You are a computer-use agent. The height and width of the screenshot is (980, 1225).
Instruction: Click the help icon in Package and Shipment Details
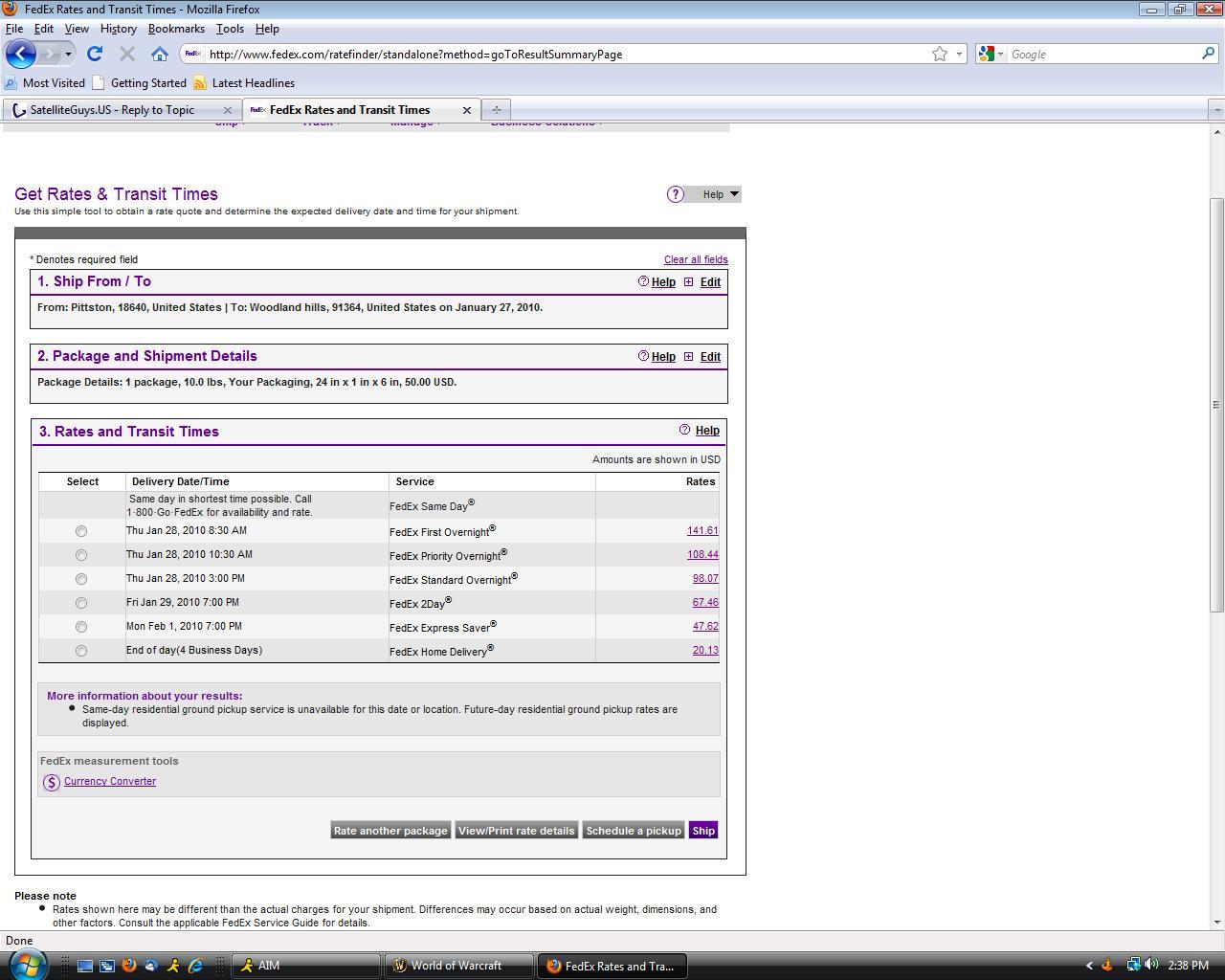tap(643, 356)
